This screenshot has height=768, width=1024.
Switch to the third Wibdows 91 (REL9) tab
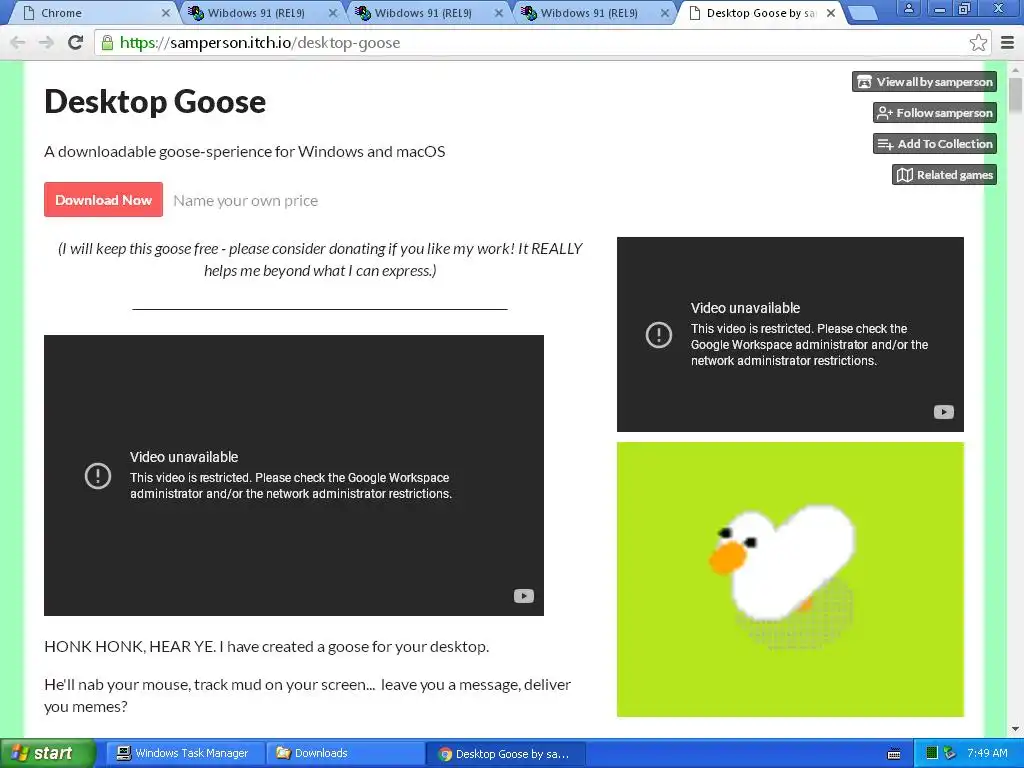click(590, 13)
